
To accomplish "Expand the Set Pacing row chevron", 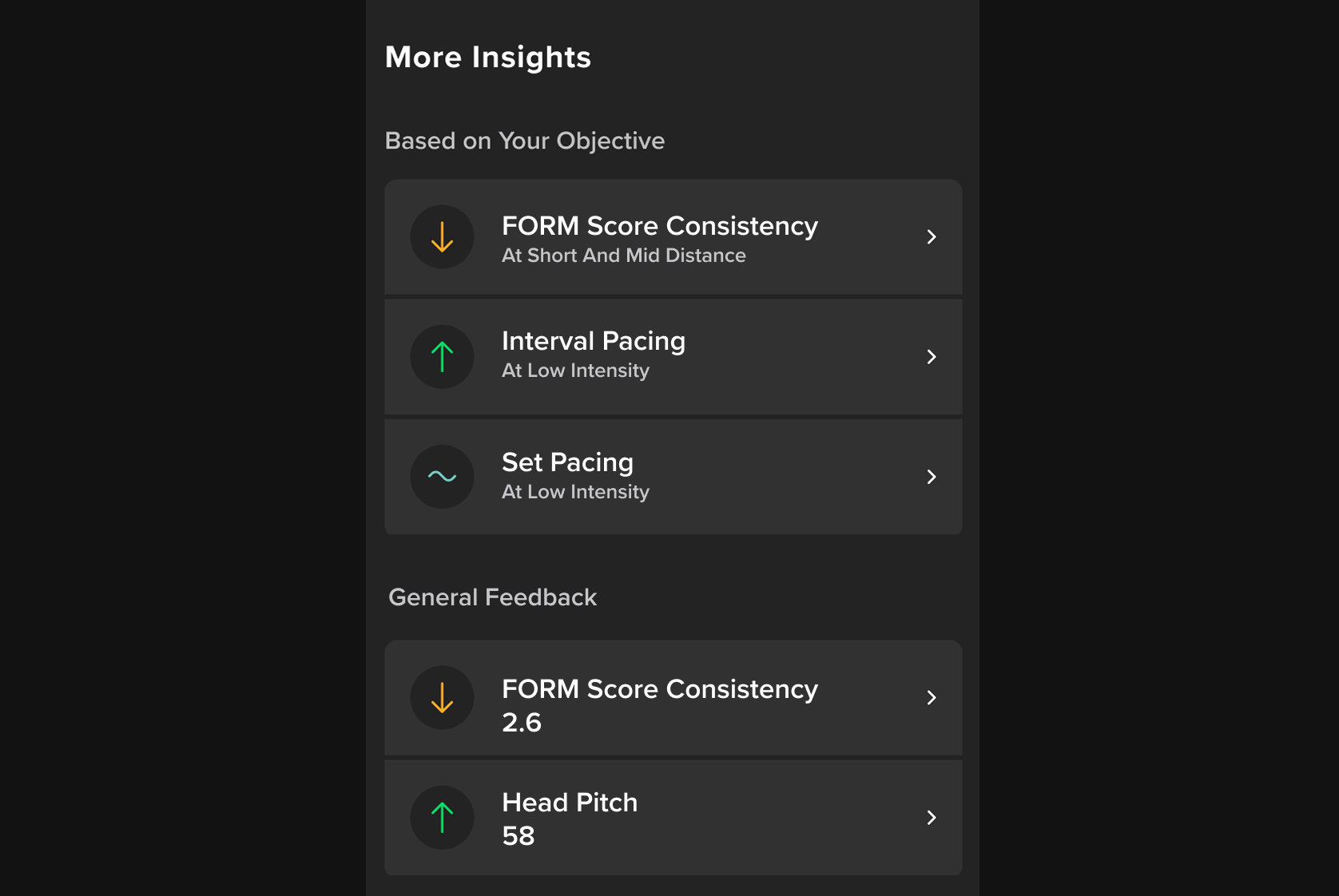I will click(x=932, y=477).
